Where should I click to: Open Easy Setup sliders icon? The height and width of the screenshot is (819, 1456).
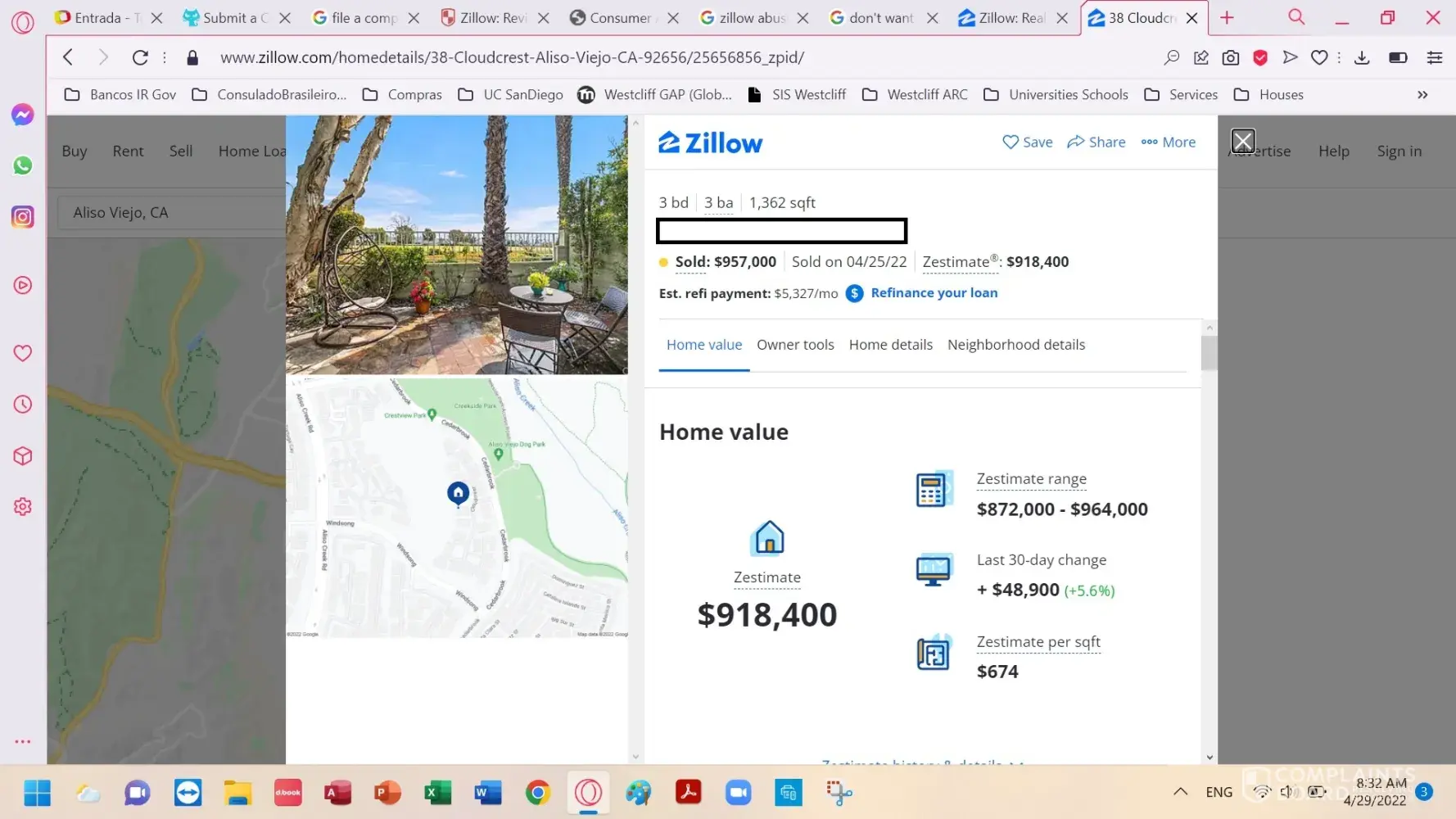(x=1435, y=57)
